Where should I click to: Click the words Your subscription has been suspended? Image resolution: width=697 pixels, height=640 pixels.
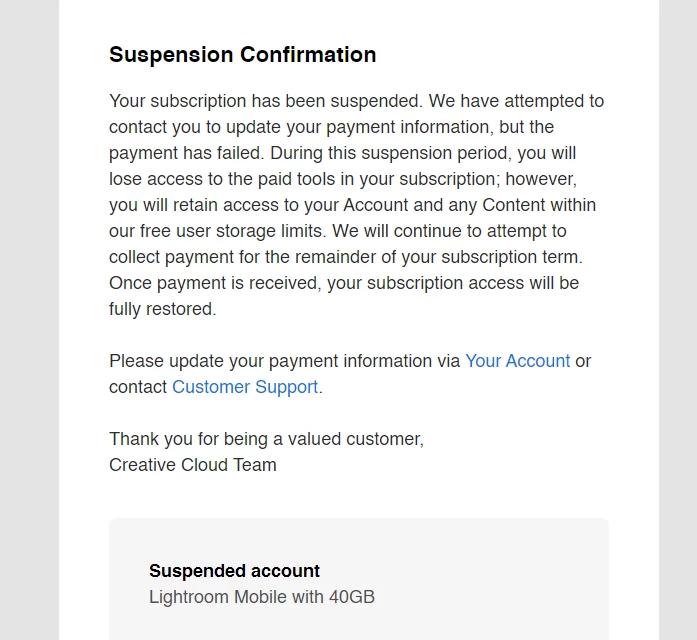point(265,101)
